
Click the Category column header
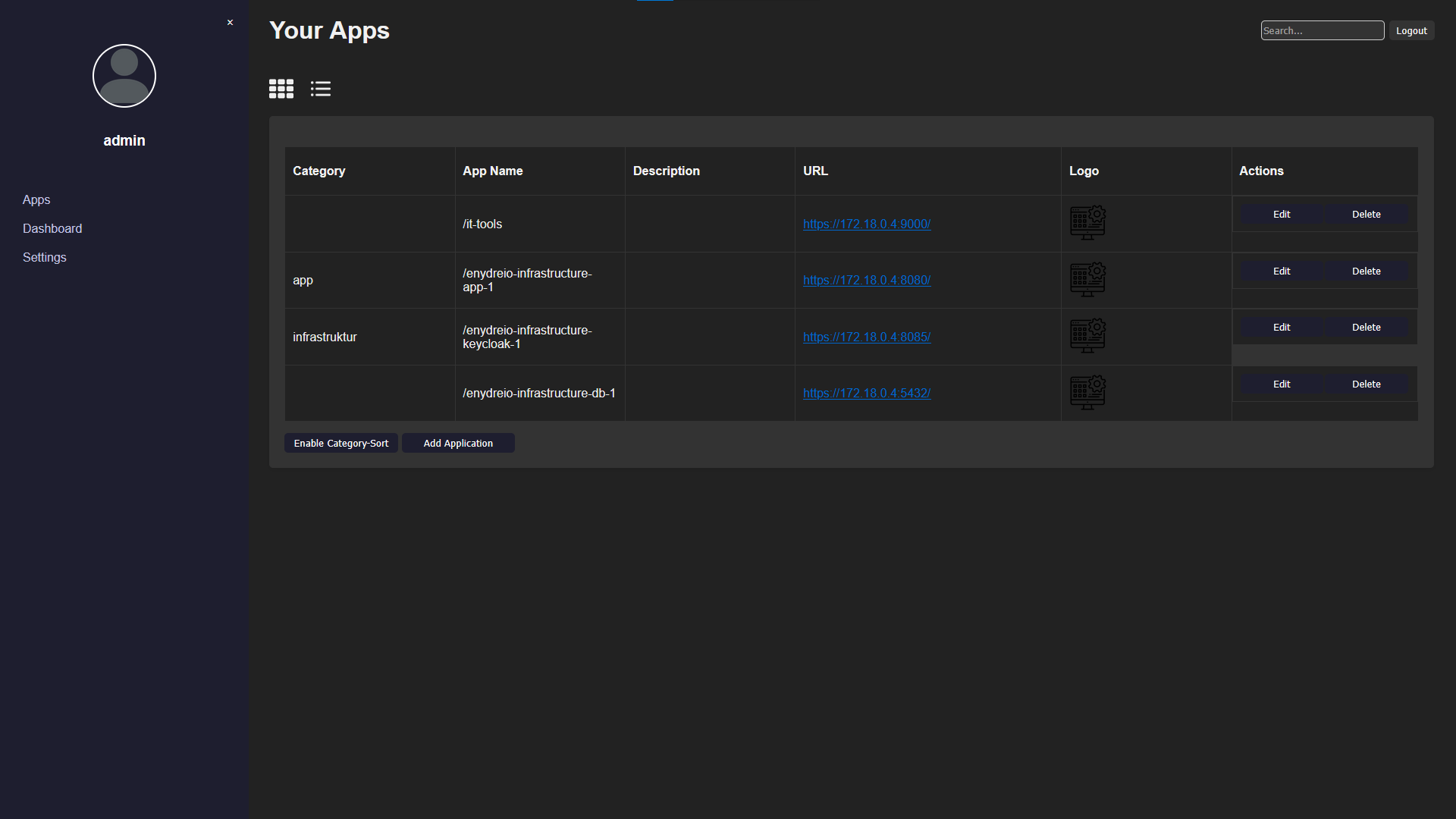point(370,171)
